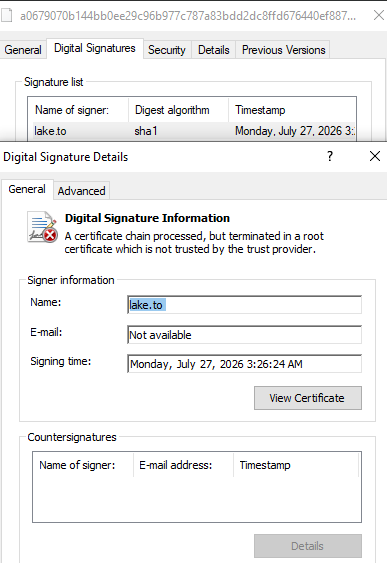The height and width of the screenshot is (563, 387).
Task: Click the Signing time field
Action: tap(244, 364)
